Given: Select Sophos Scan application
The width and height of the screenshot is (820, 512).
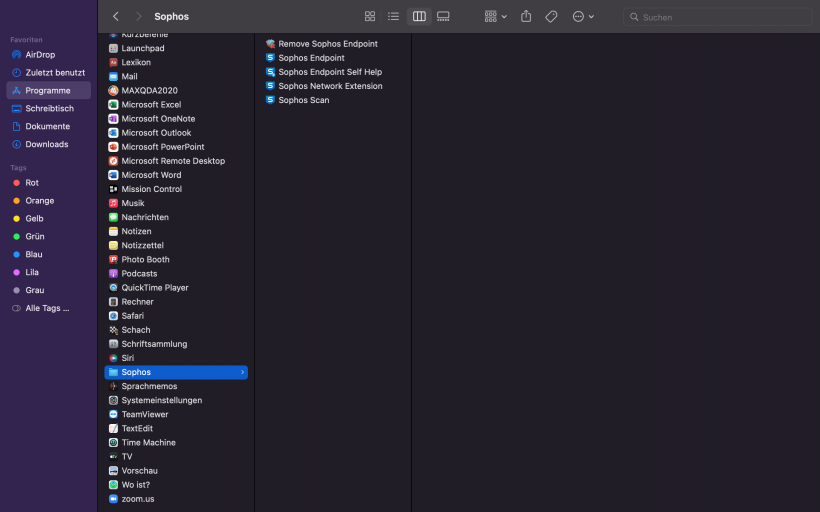Looking at the screenshot, I should coord(303,100).
